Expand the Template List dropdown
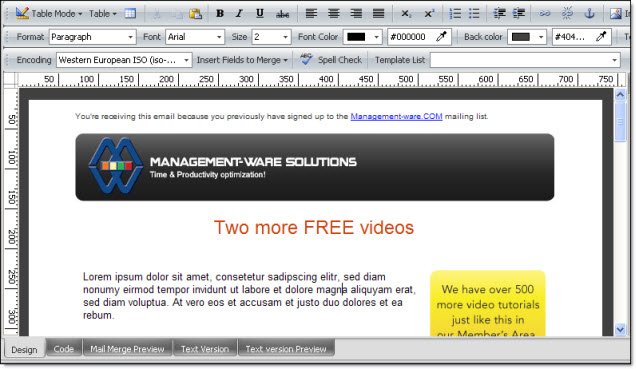The width and height of the screenshot is (636, 369). click(x=615, y=60)
